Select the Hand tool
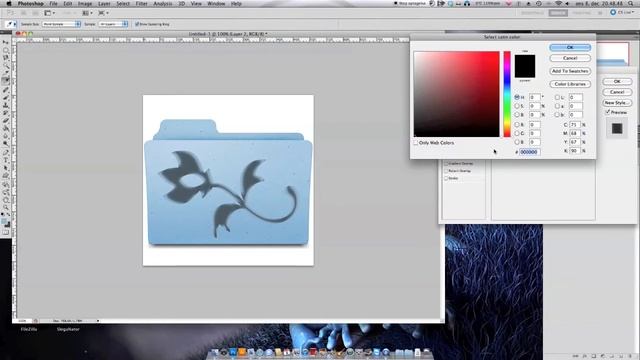This screenshot has height=360, width=640. (6, 200)
